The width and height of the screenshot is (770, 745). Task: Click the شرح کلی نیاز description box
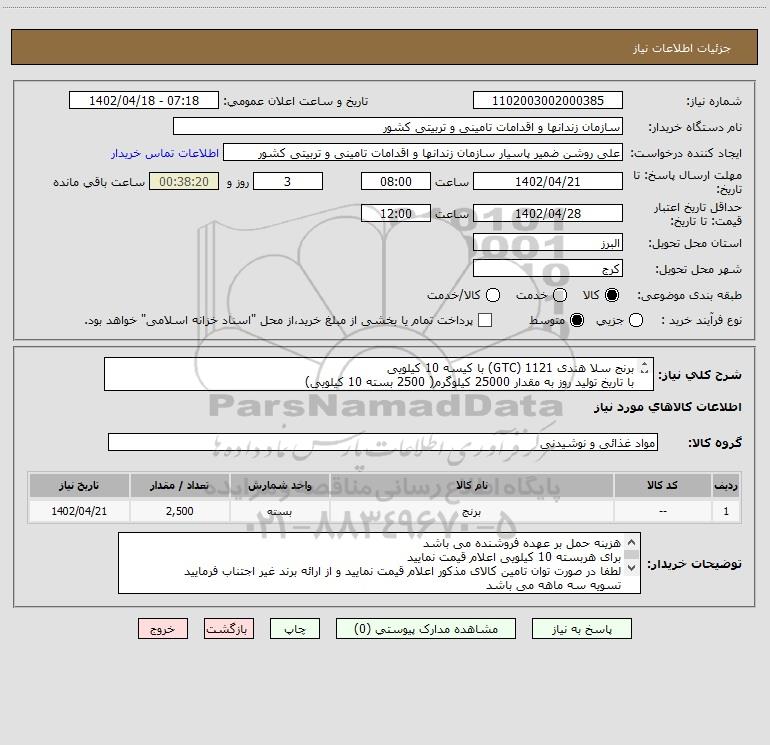(379, 374)
